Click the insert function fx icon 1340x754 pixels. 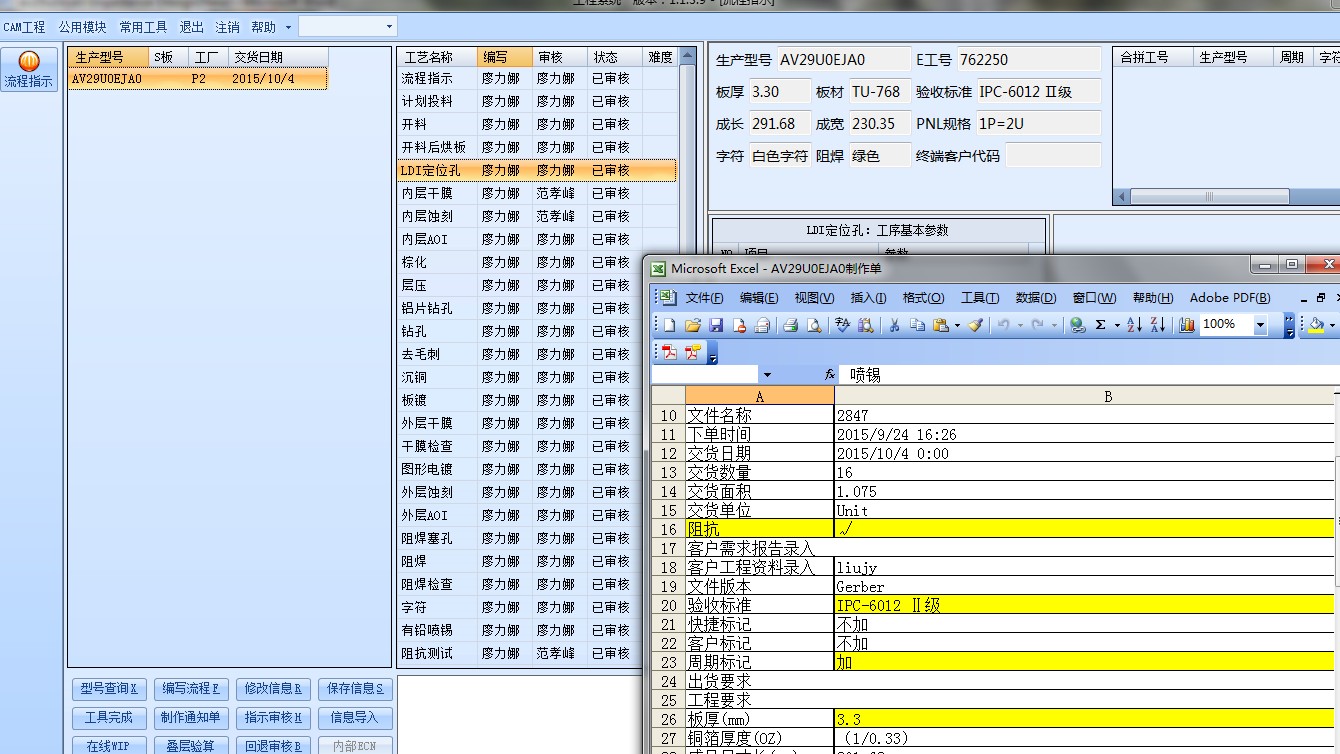coord(830,375)
